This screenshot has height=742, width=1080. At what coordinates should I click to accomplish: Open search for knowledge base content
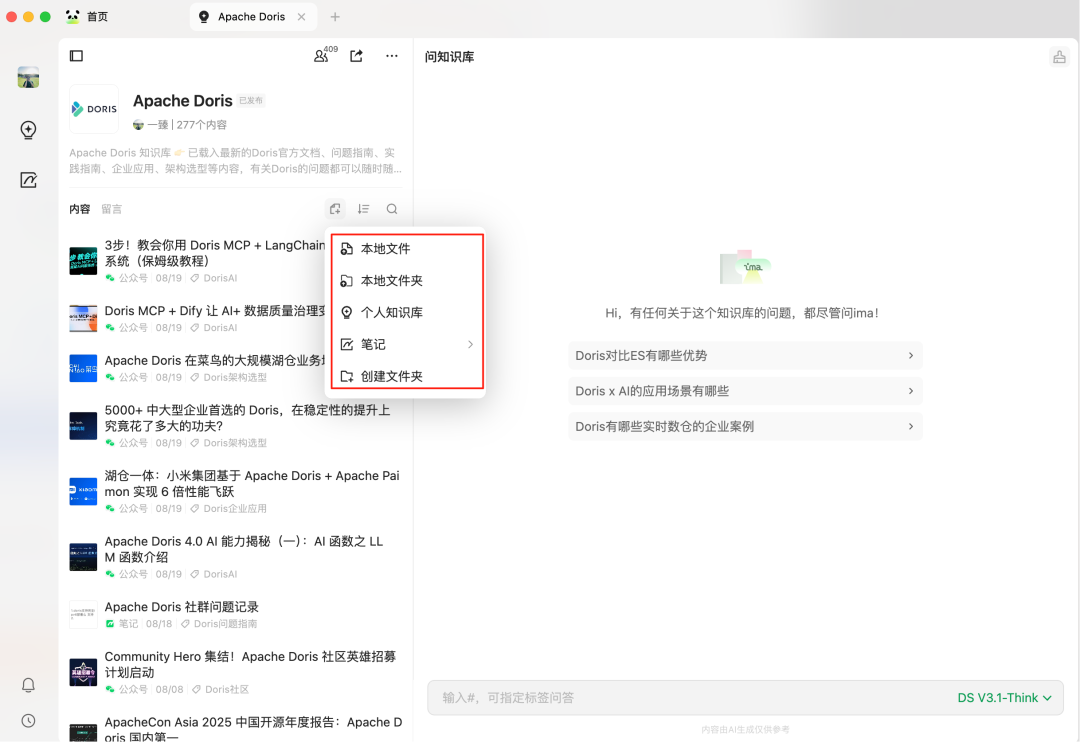391,208
